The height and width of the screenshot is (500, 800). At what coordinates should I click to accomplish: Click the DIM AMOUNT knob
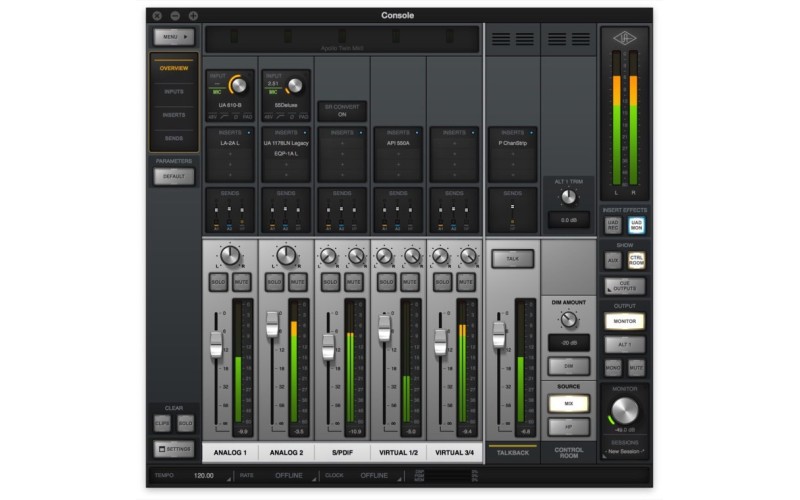pyautogui.click(x=568, y=319)
